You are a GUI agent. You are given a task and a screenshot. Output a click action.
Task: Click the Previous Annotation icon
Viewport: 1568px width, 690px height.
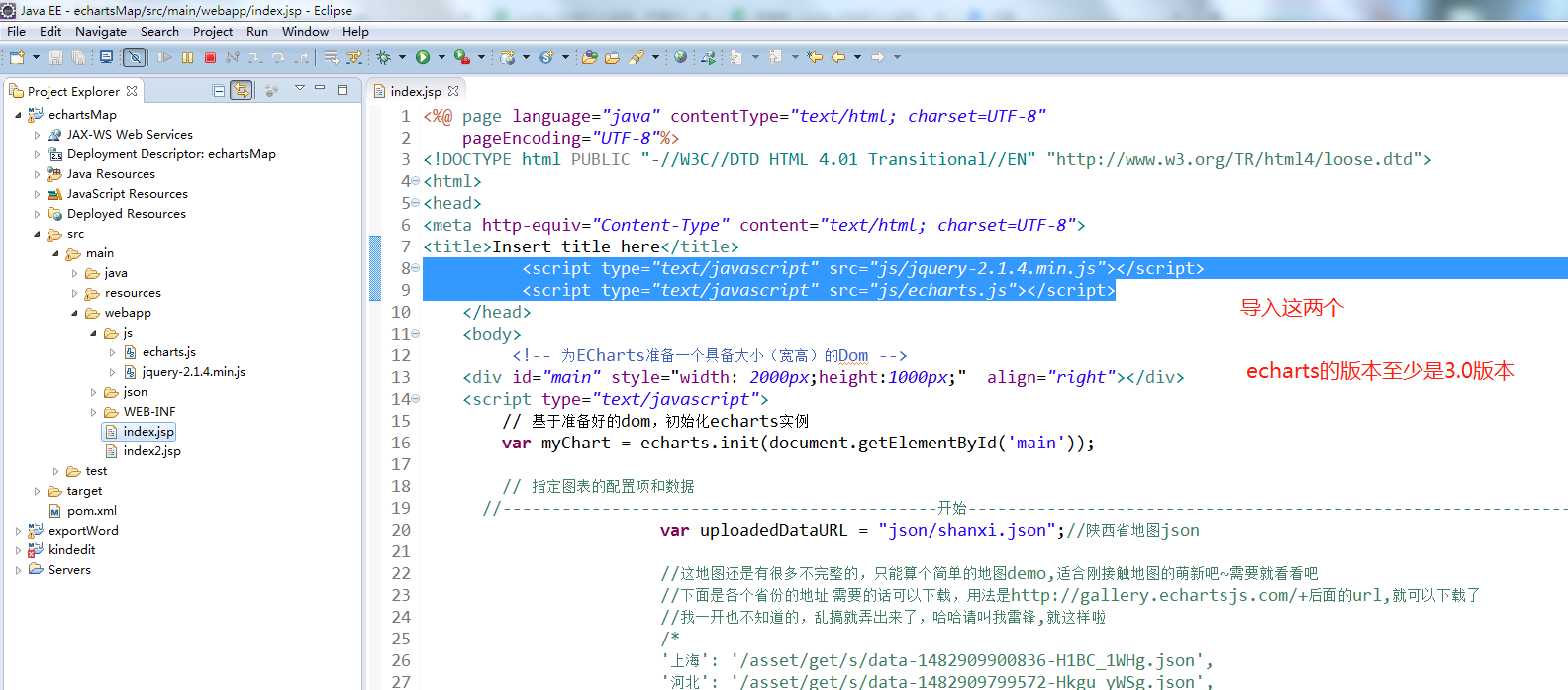[x=776, y=57]
